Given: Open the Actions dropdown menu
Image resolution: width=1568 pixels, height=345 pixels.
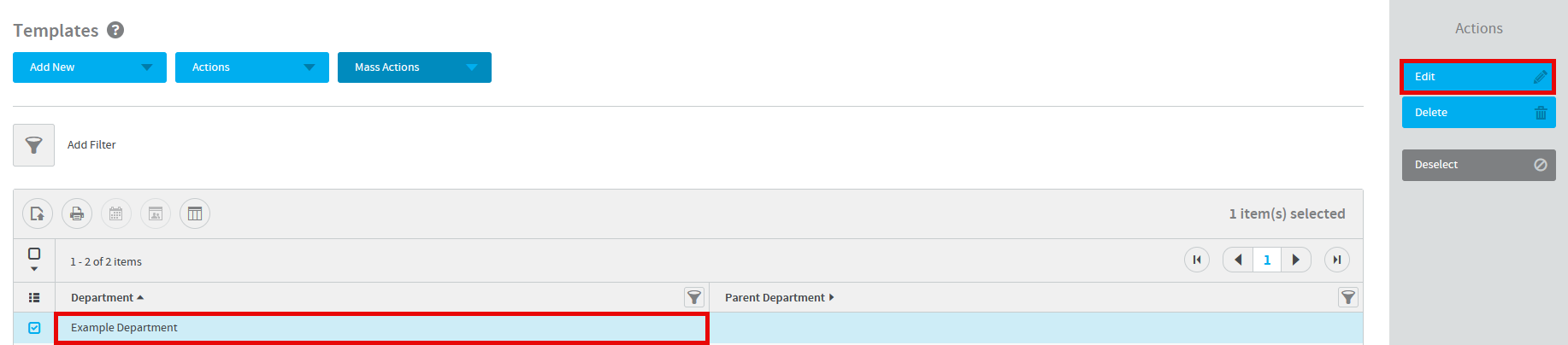Looking at the screenshot, I should point(252,67).
